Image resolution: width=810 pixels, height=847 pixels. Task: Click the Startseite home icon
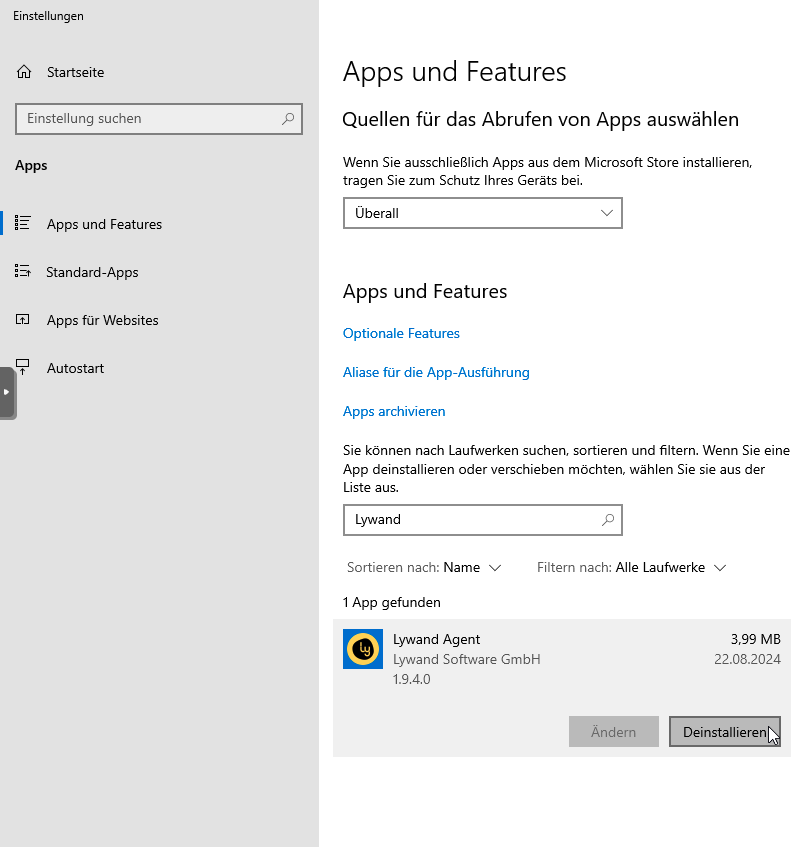click(24, 72)
